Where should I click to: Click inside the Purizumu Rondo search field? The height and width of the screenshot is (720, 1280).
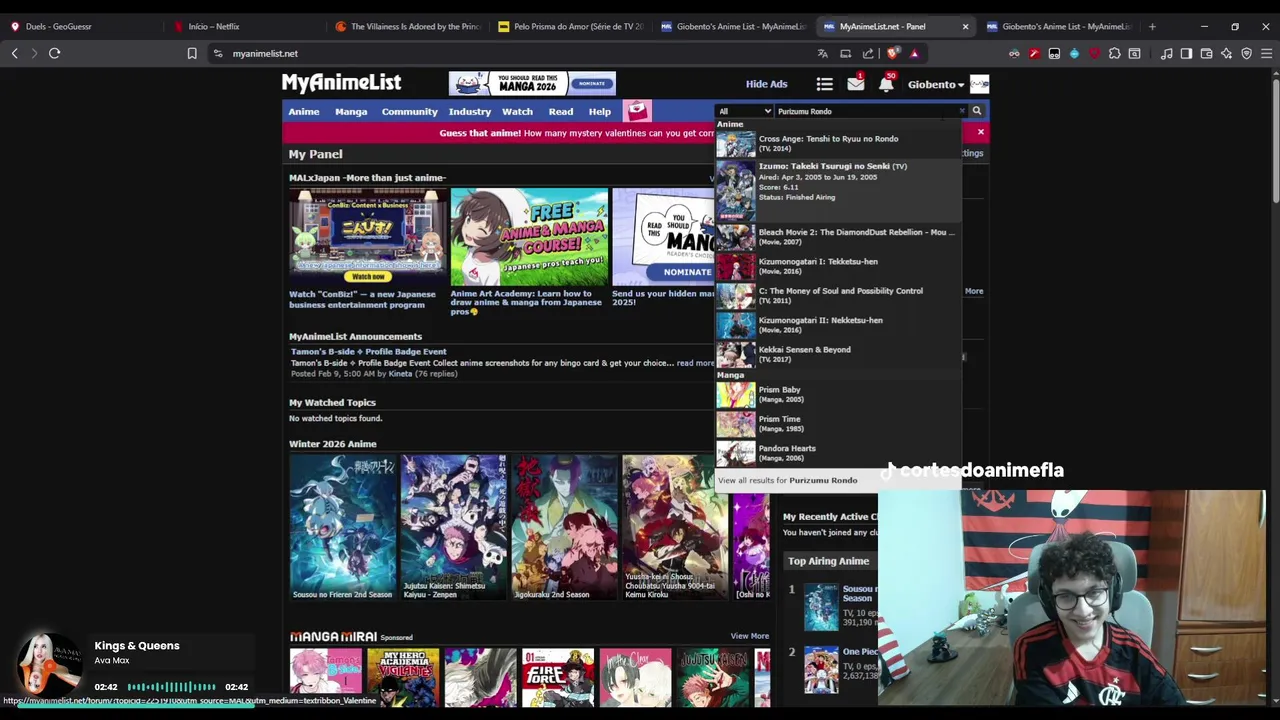pyautogui.click(x=865, y=111)
